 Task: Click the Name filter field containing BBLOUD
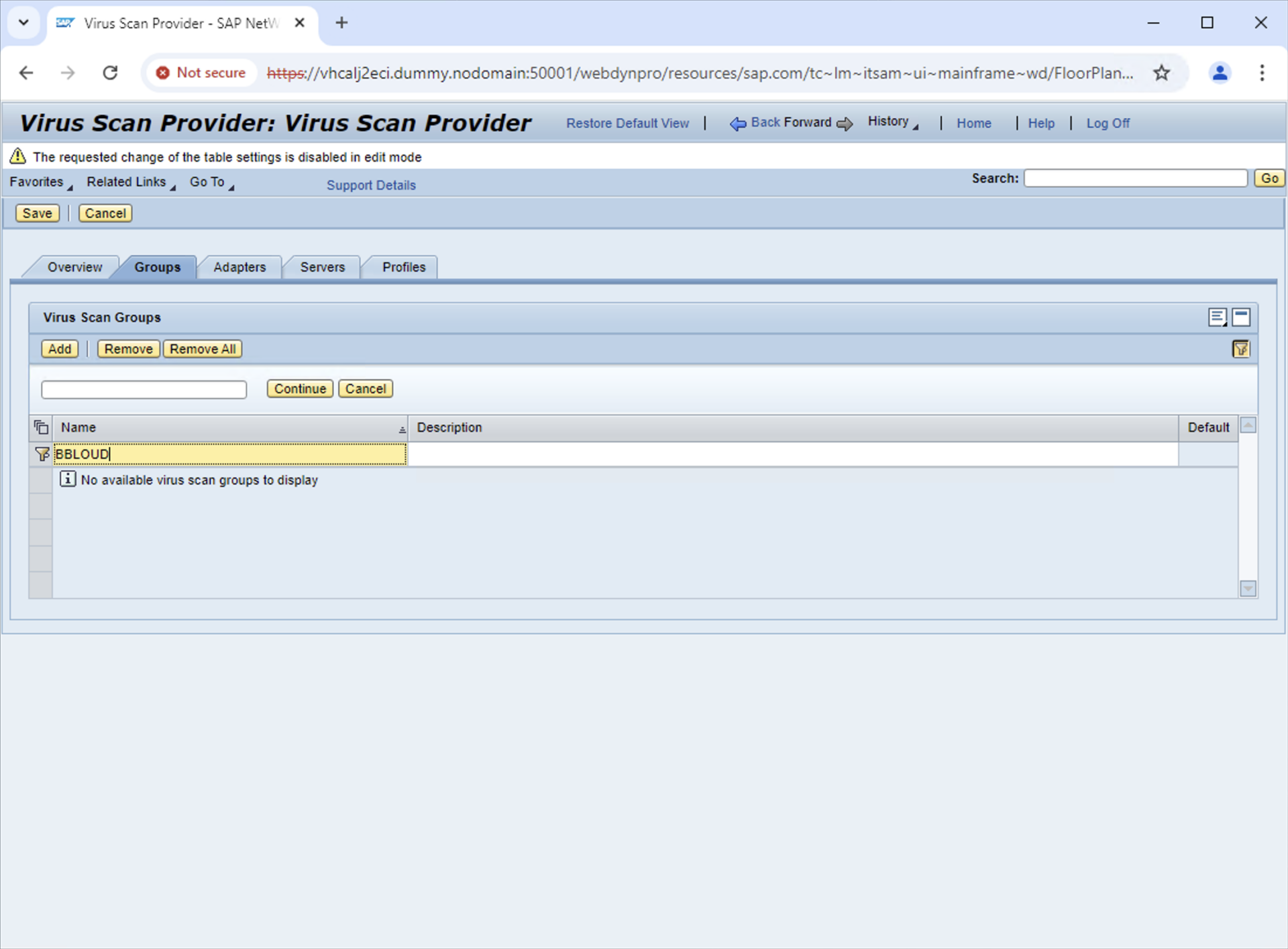pos(230,454)
